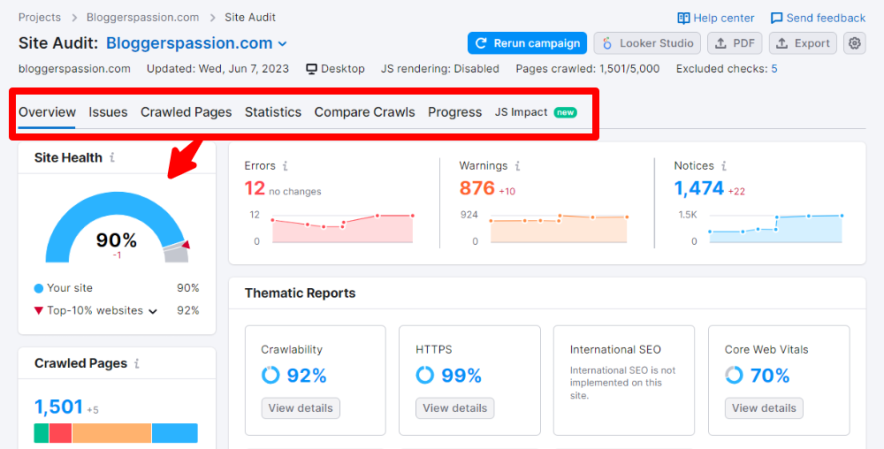Click the Site Health info icon
The image size is (884, 449).
112,157
